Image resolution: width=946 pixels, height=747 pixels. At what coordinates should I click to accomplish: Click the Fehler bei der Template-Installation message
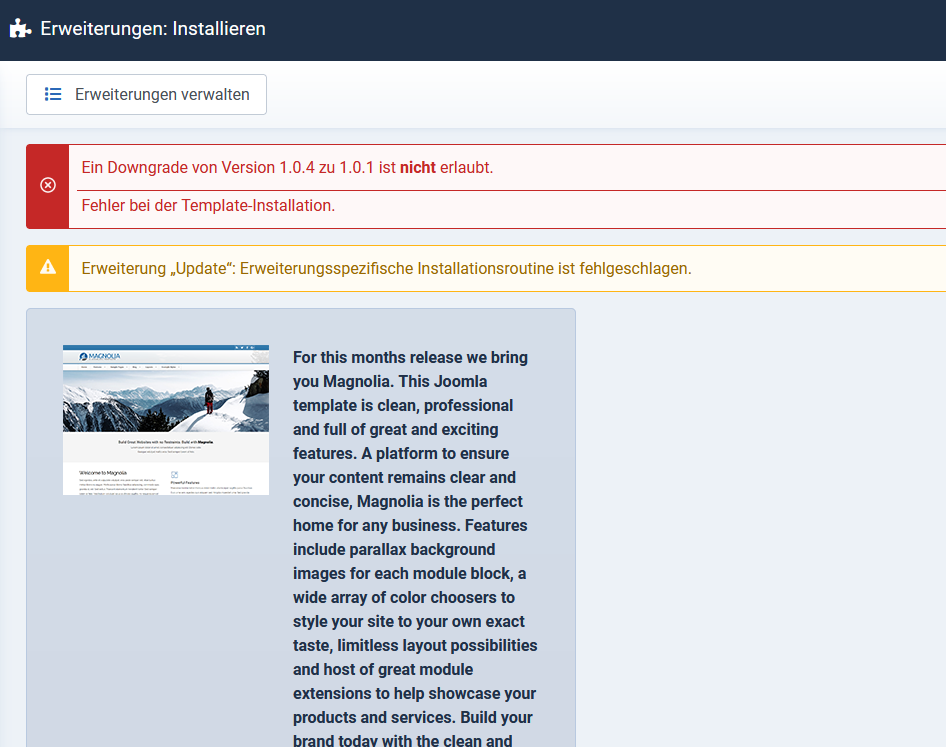click(208, 206)
